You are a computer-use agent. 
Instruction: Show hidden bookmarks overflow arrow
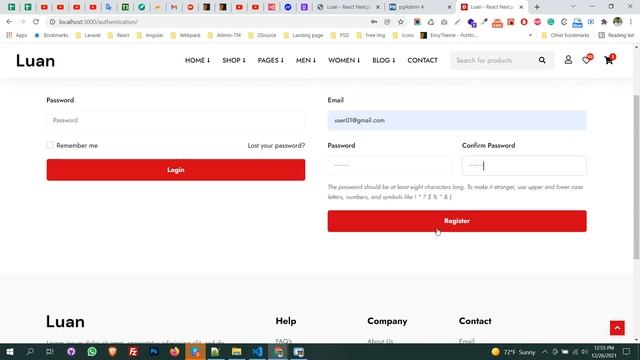[x=530, y=36]
